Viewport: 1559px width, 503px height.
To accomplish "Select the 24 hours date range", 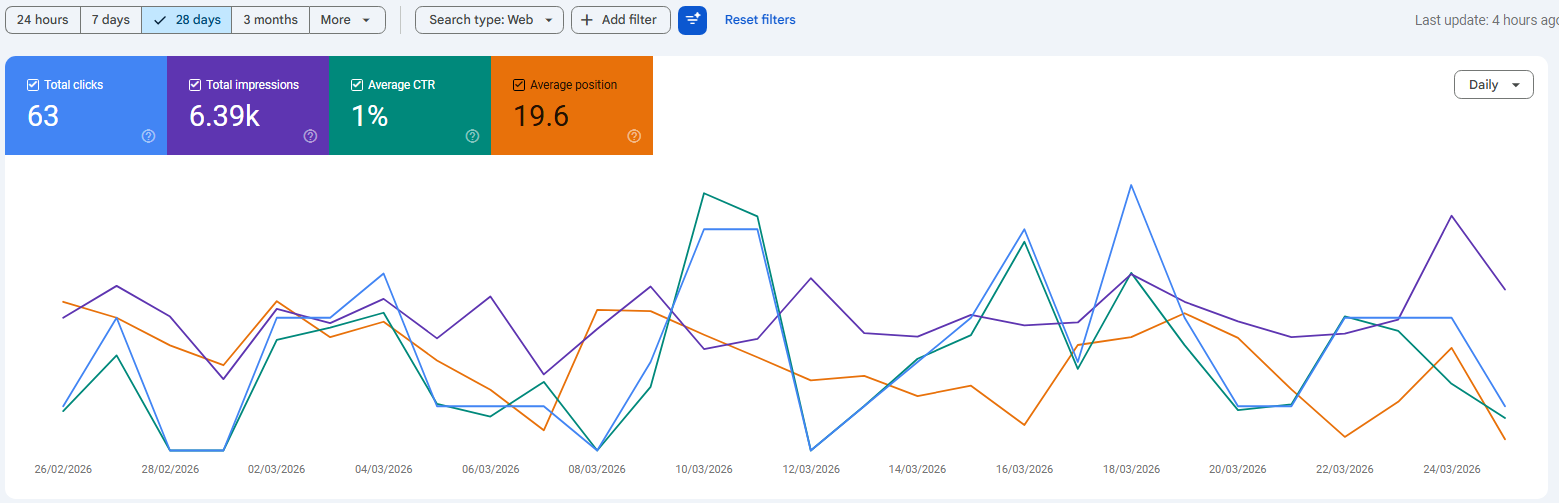I will click(x=43, y=20).
